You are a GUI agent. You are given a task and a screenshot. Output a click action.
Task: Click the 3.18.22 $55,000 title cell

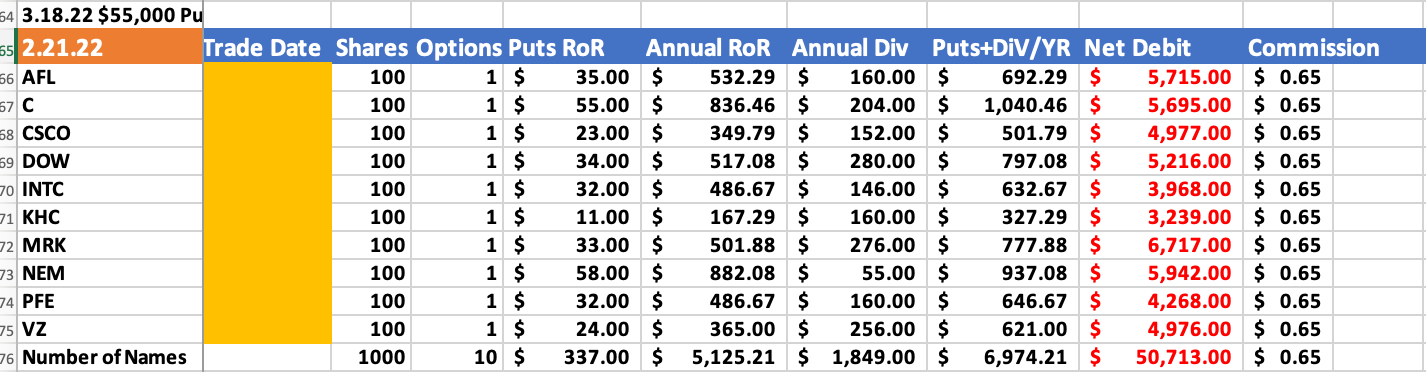(109, 16)
